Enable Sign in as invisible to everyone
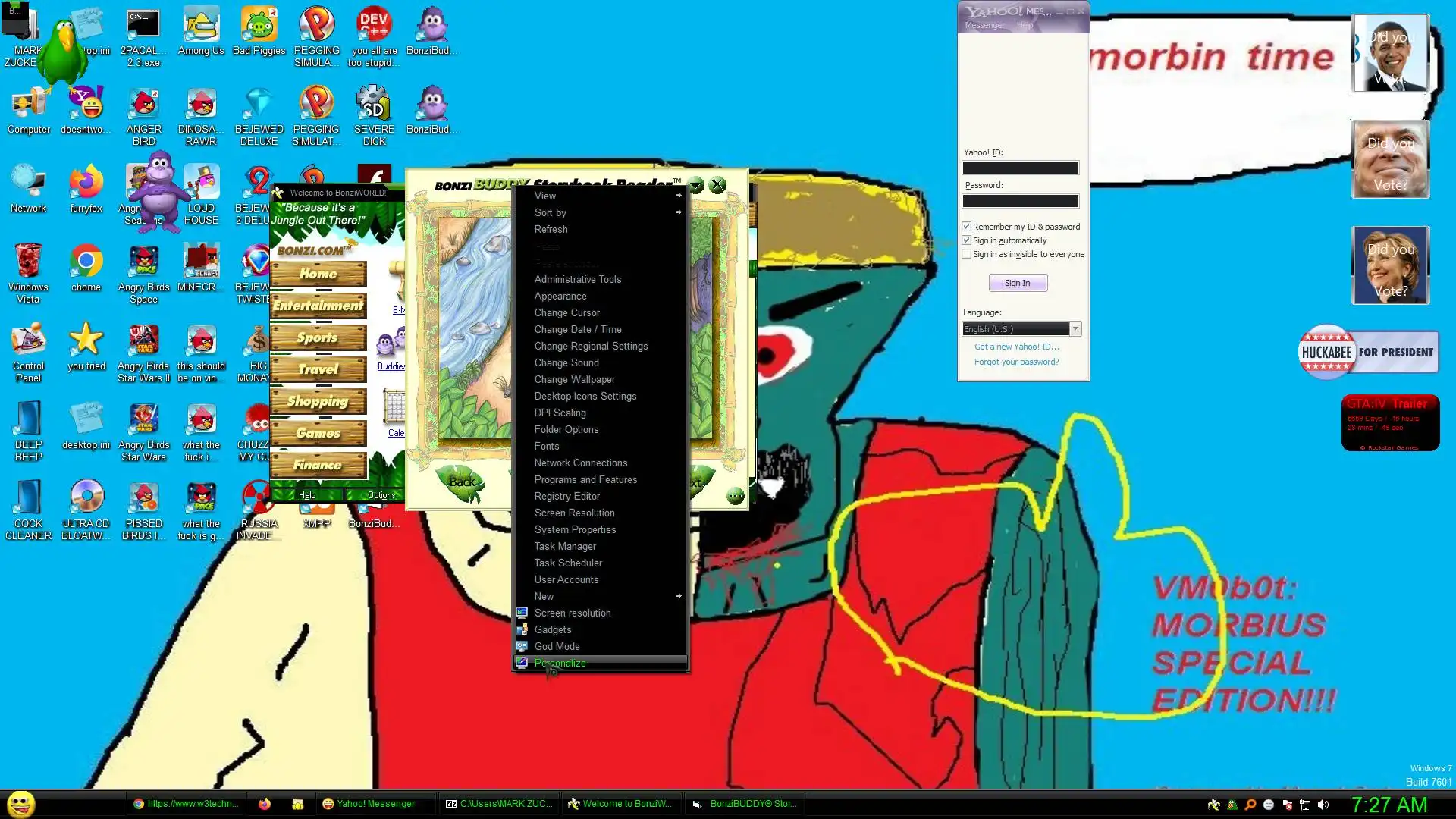Image resolution: width=1456 pixels, height=819 pixels. coord(967,254)
